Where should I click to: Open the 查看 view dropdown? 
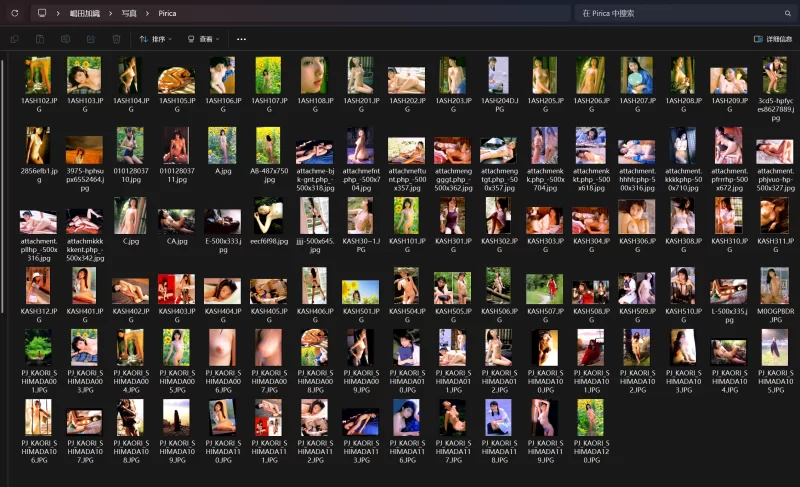203,39
